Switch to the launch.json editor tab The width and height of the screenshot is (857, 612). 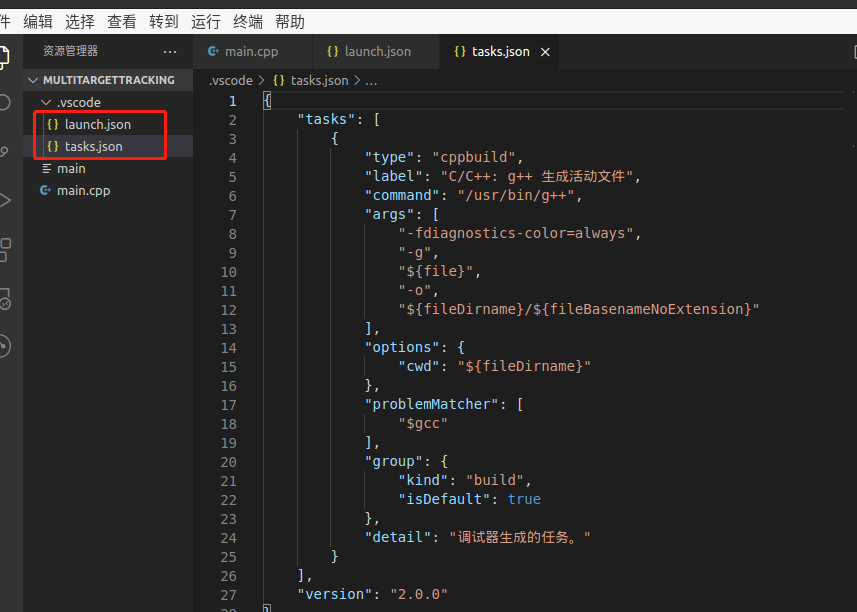376,51
